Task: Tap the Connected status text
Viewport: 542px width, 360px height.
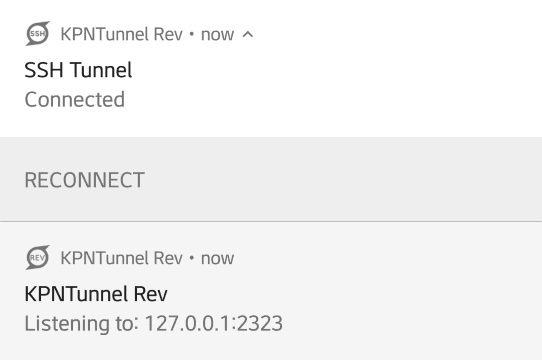Action: (75, 100)
